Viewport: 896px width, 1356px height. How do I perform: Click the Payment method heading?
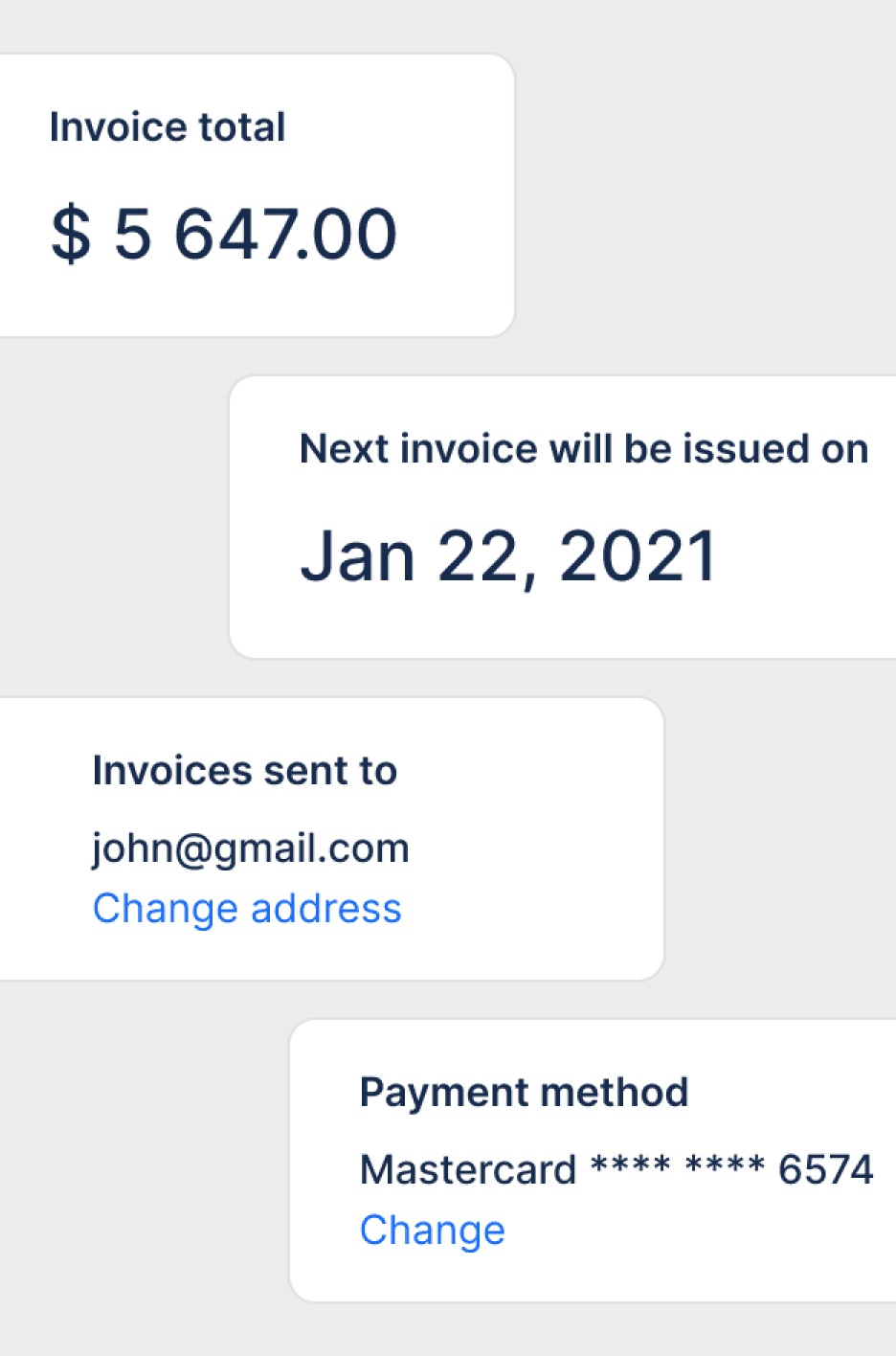tap(524, 1093)
